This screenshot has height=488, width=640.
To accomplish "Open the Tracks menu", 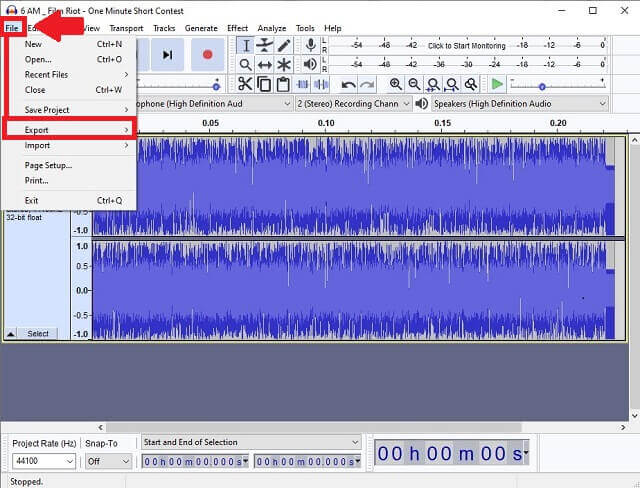I will tap(164, 28).
